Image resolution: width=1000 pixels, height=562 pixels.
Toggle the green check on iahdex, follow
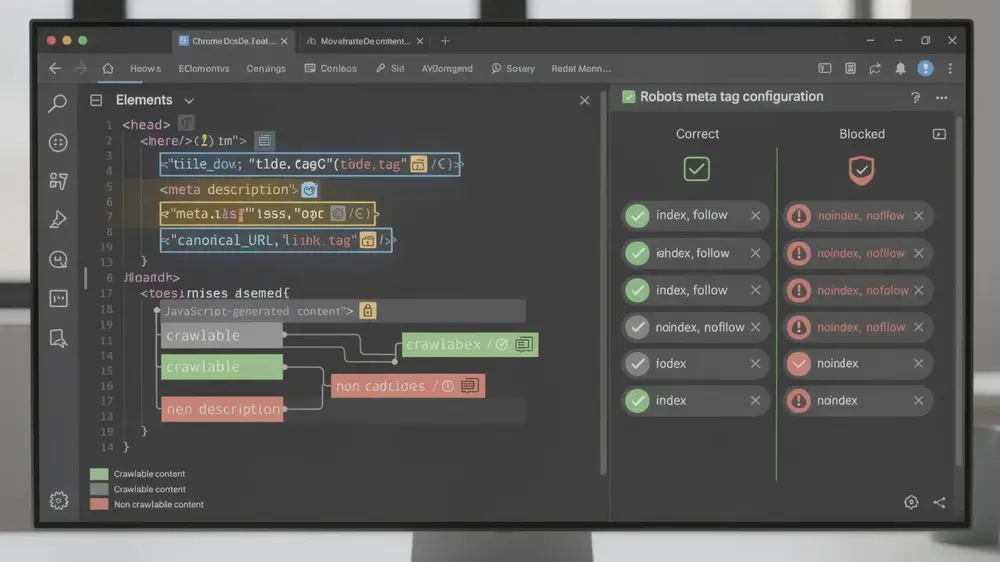click(x=637, y=253)
